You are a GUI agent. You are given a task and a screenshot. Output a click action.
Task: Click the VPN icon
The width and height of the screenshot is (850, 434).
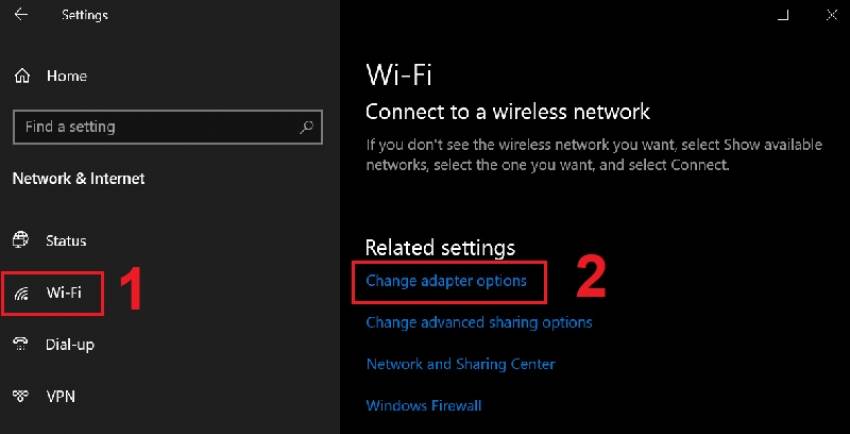[x=21, y=396]
